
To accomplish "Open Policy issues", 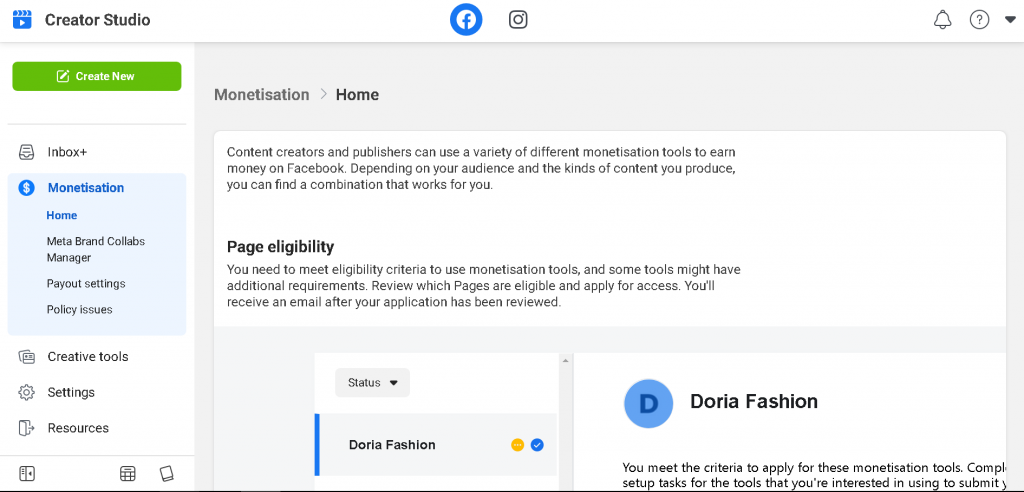I will click(x=79, y=310).
